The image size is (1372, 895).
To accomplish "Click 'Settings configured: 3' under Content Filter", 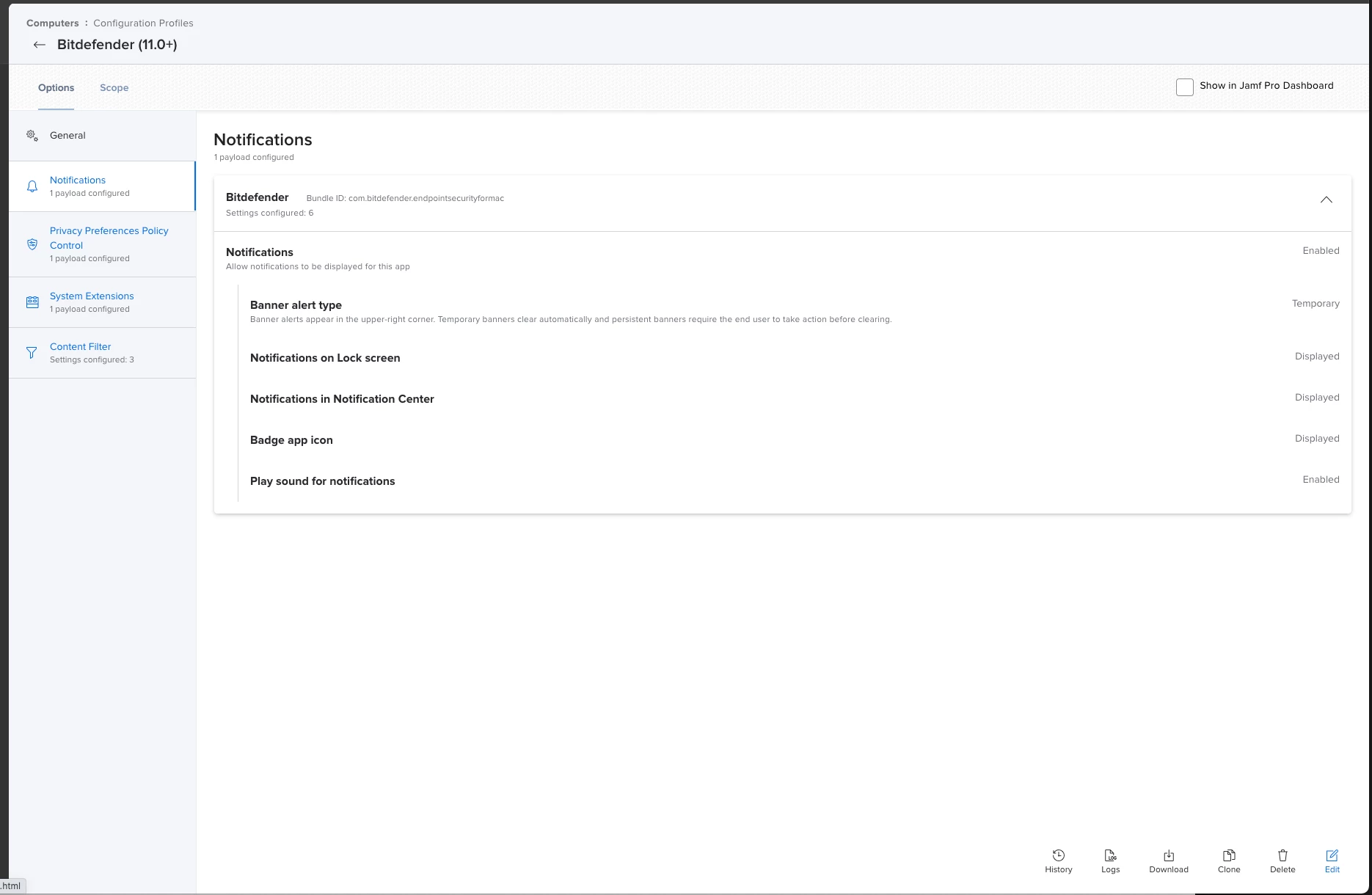I will (x=92, y=359).
